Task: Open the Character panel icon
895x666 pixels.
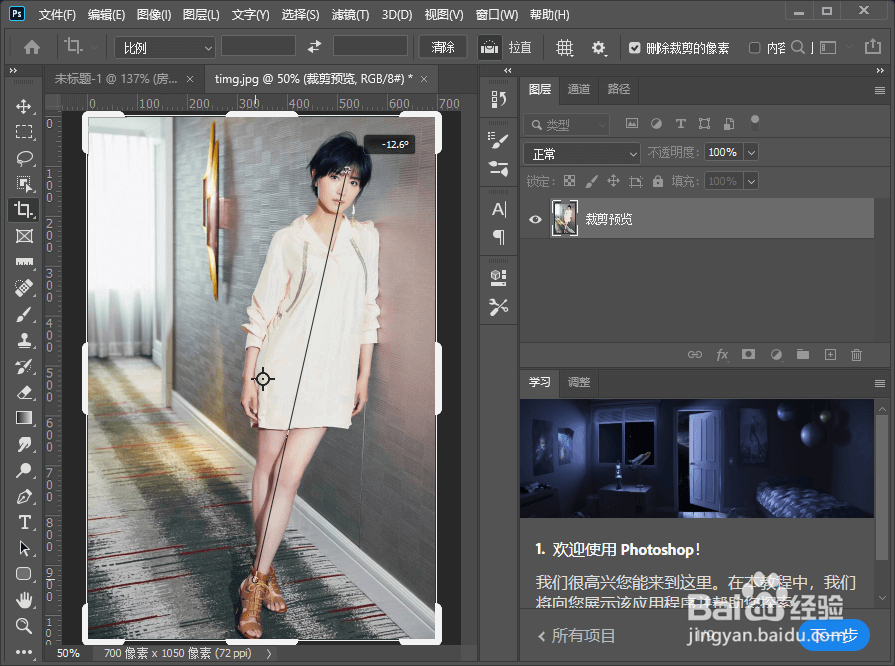Action: pyautogui.click(x=498, y=209)
